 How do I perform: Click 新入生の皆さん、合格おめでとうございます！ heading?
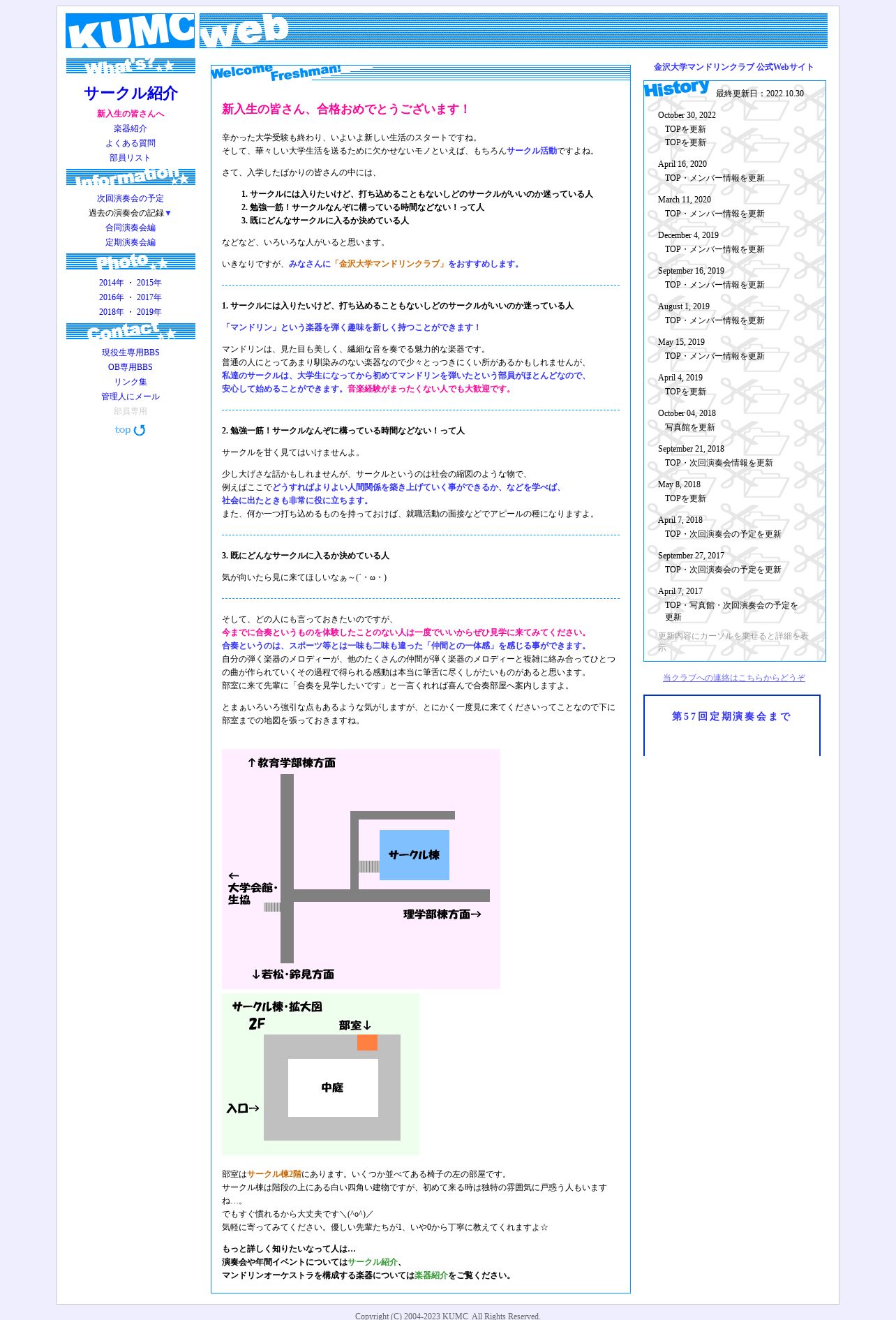[346, 109]
